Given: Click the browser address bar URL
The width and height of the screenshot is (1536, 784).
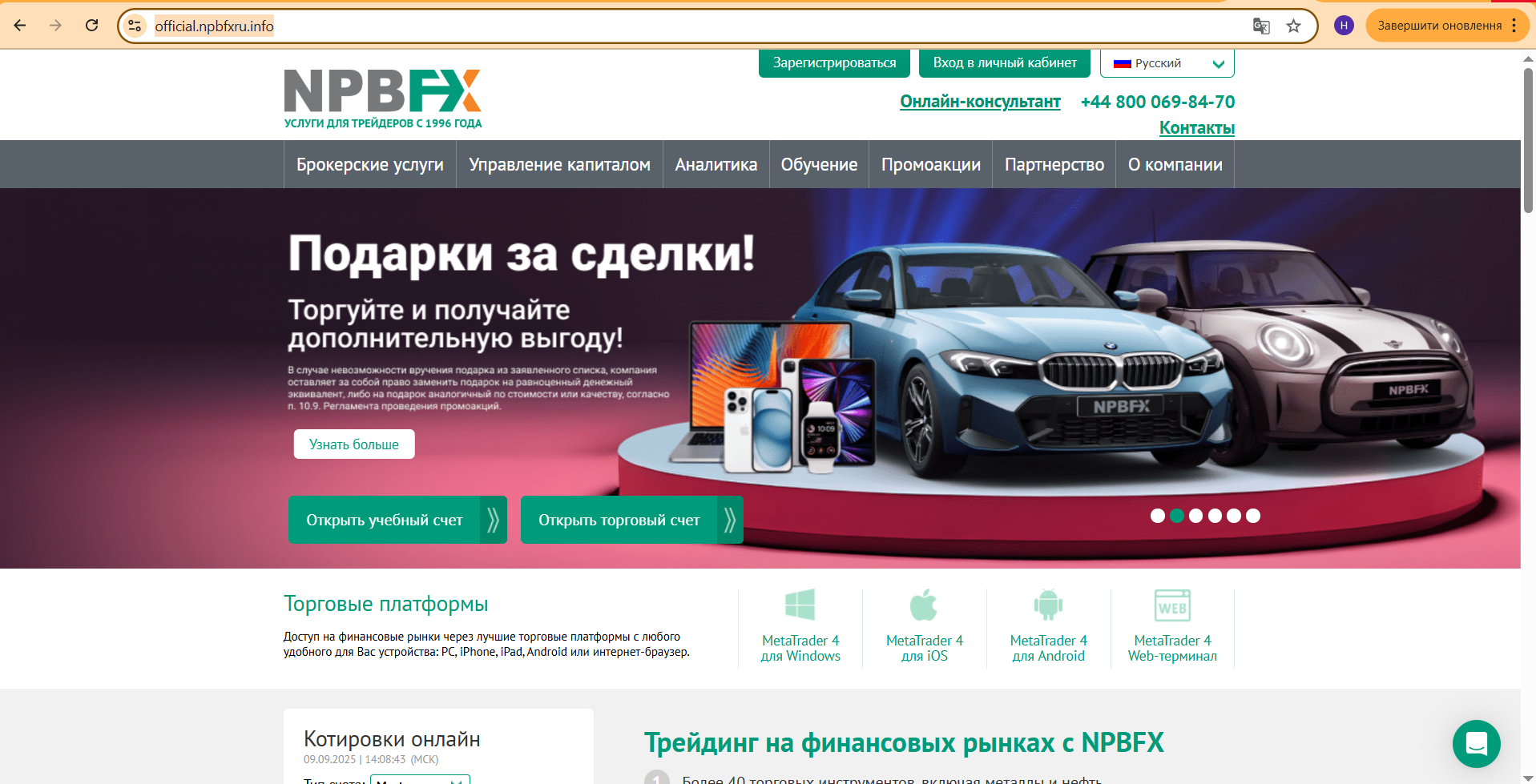Looking at the screenshot, I should pyautogui.click(x=214, y=26).
